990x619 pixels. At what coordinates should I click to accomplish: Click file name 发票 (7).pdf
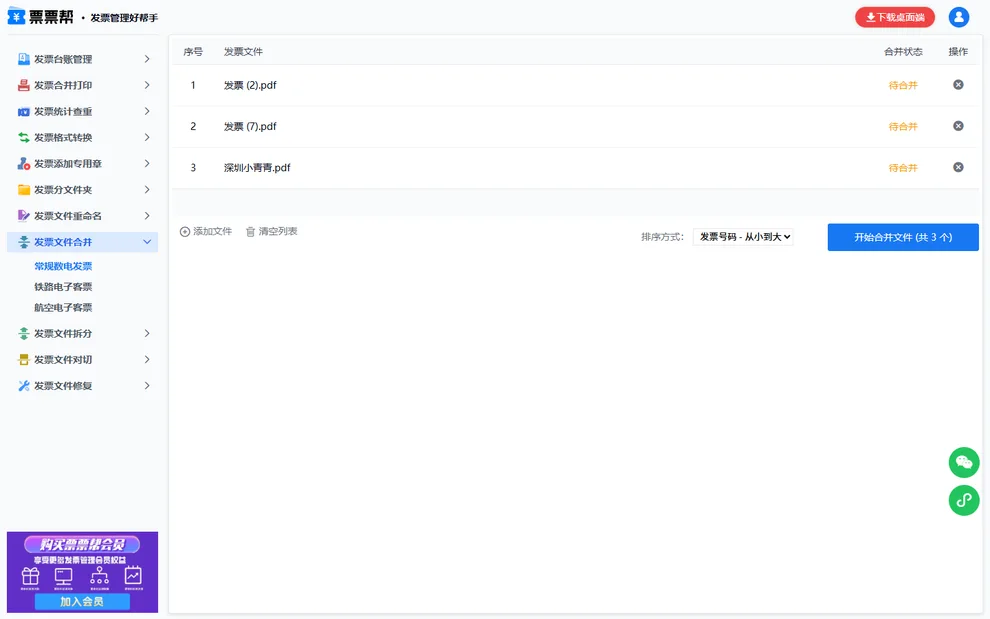click(x=250, y=126)
